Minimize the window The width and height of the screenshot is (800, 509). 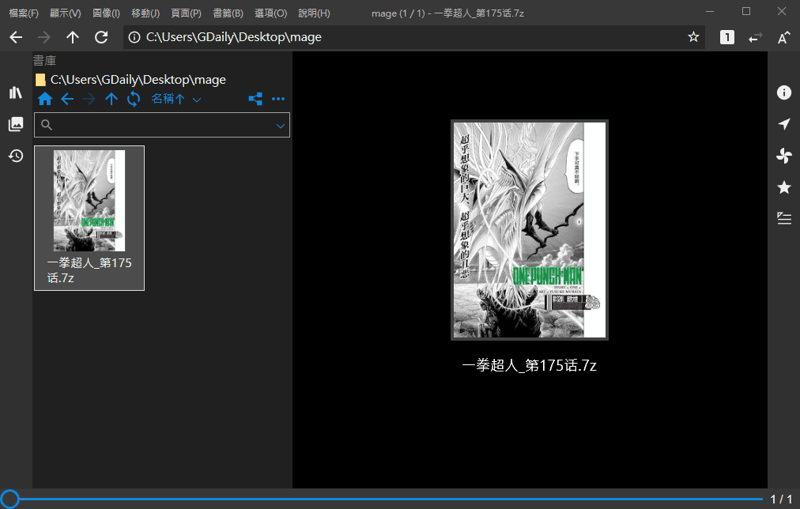pyautogui.click(x=710, y=11)
